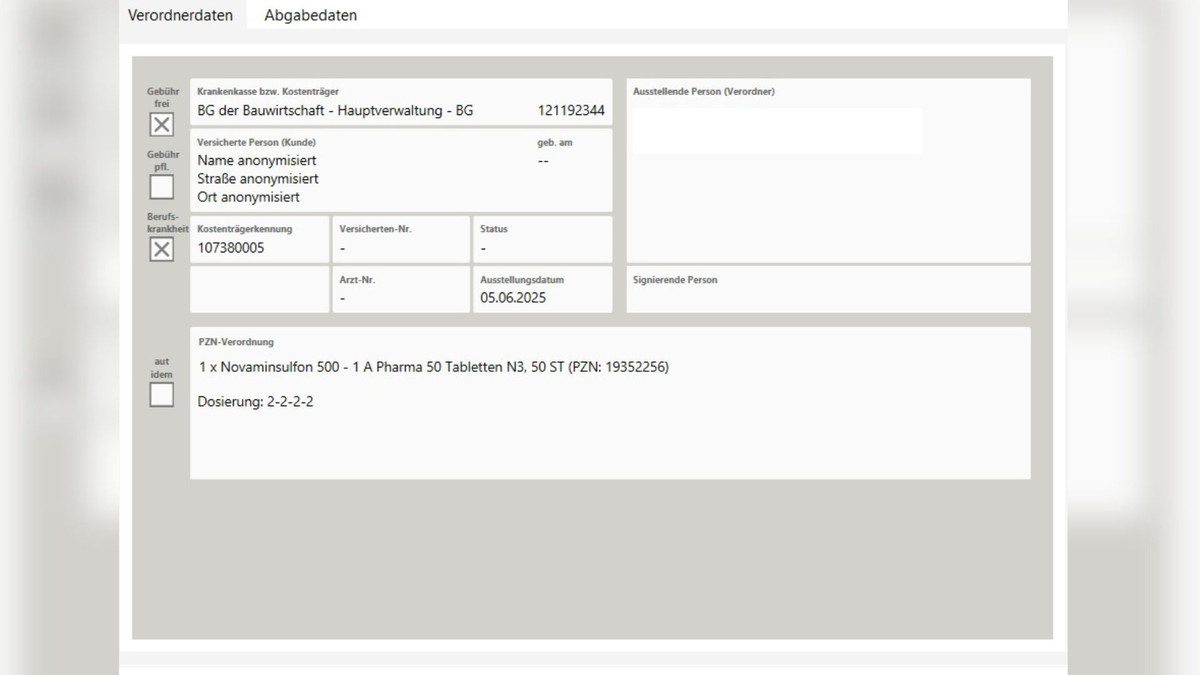Enable the Gebühr pfl. checkbox
Viewport: 1200px width, 675px height.
[161, 187]
